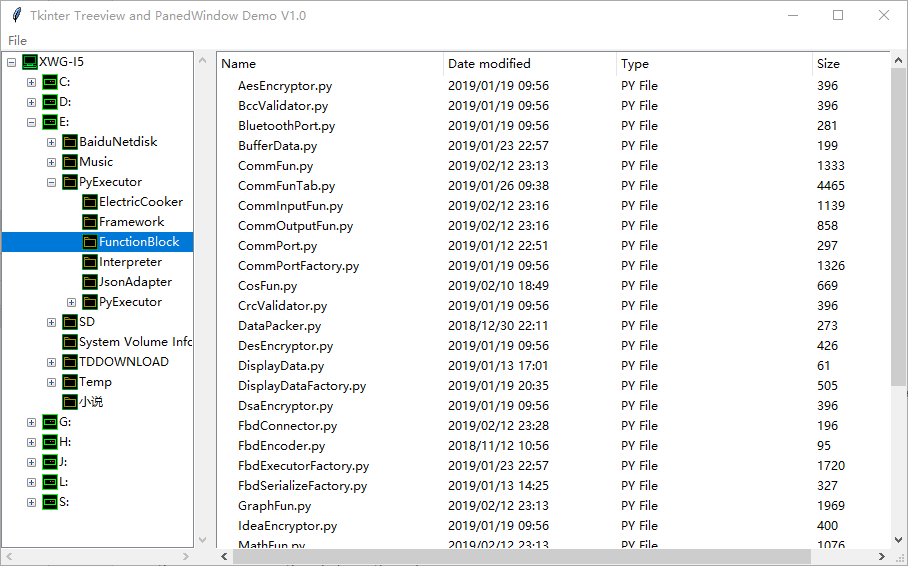908x566 pixels.
Task: Click the file list scroll-up arrow
Action: pos(898,60)
